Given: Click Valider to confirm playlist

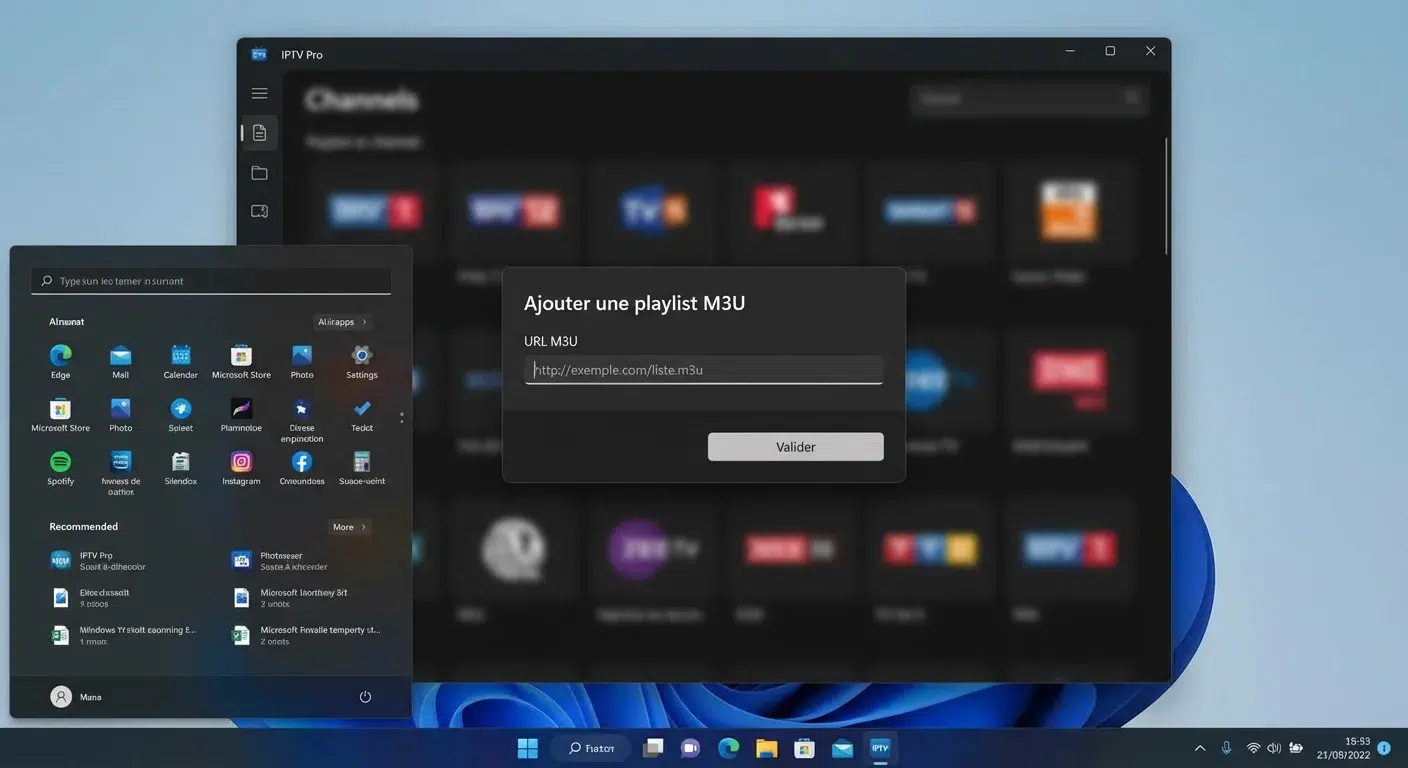Looking at the screenshot, I should coord(795,447).
